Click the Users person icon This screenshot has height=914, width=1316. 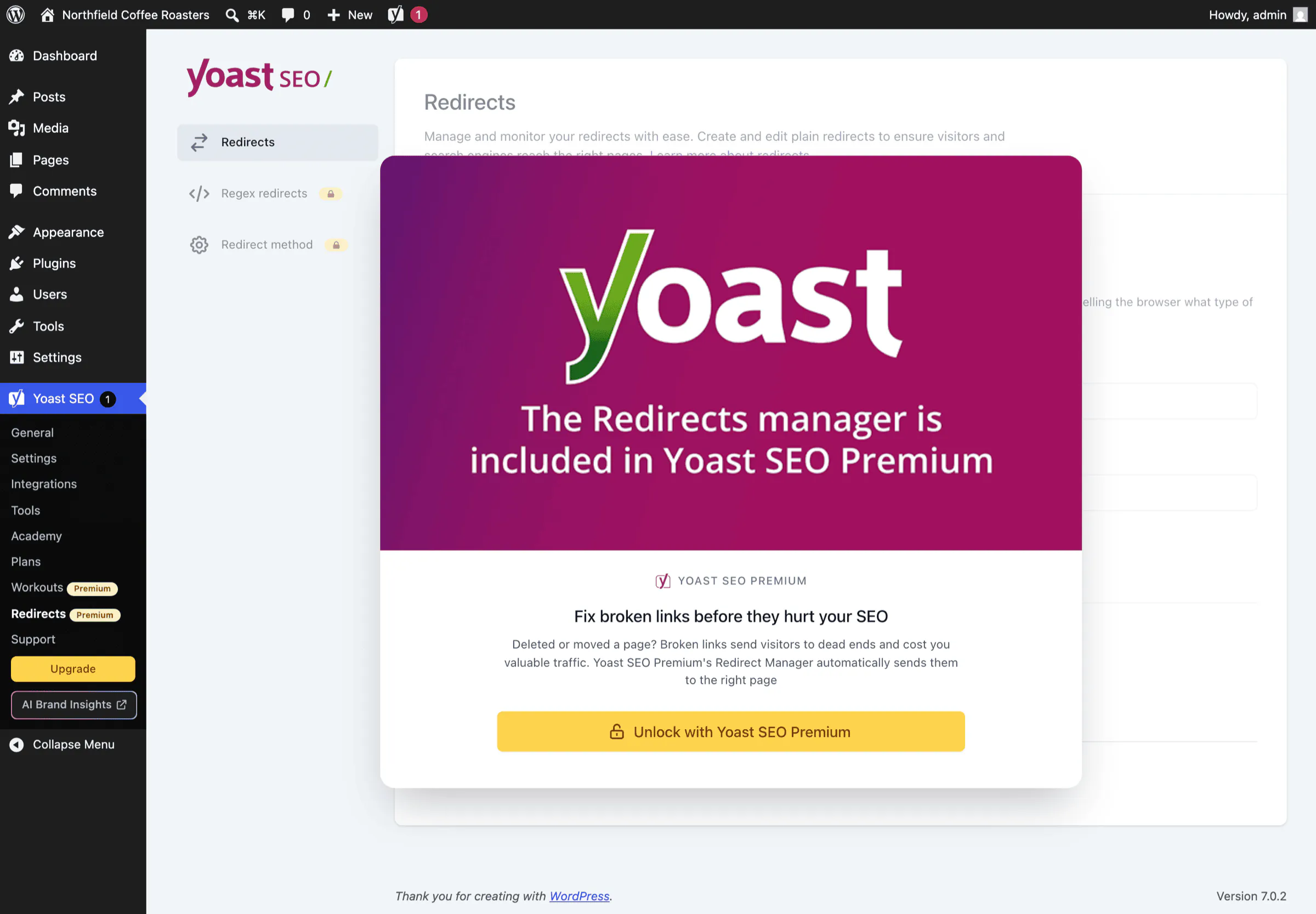coord(16,295)
